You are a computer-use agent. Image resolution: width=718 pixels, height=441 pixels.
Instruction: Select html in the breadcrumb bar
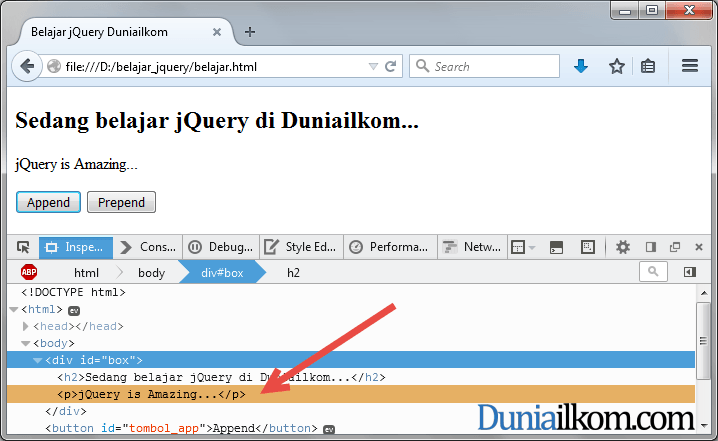pyautogui.click(x=86, y=273)
